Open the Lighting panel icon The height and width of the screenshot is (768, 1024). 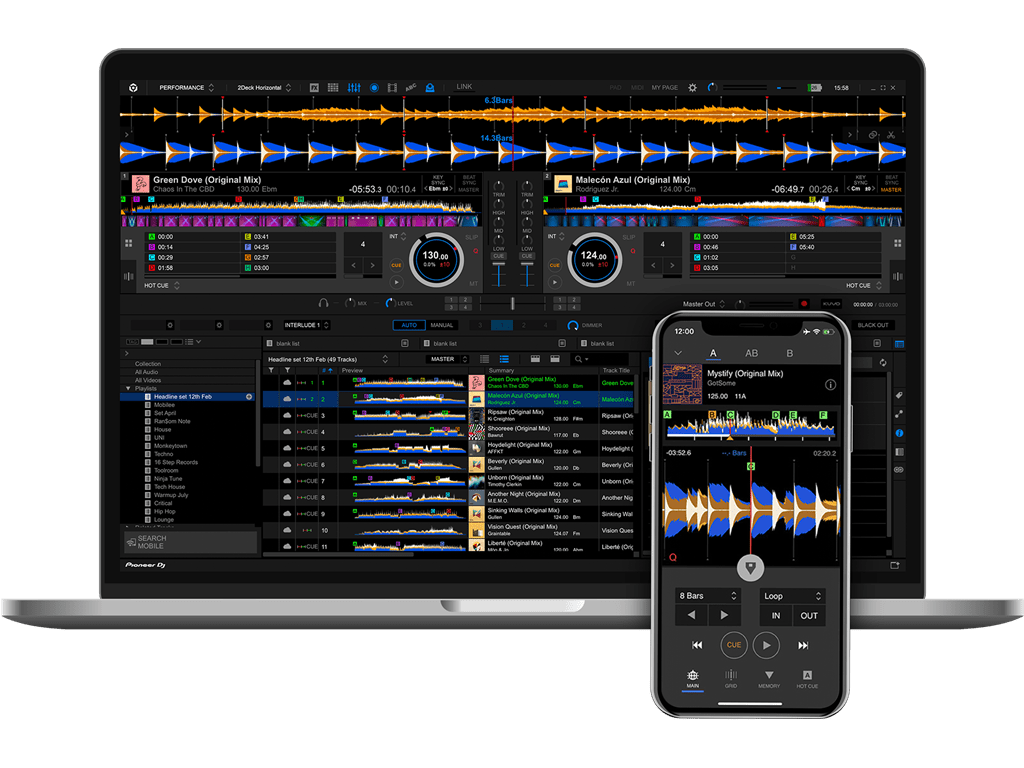(430, 87)
